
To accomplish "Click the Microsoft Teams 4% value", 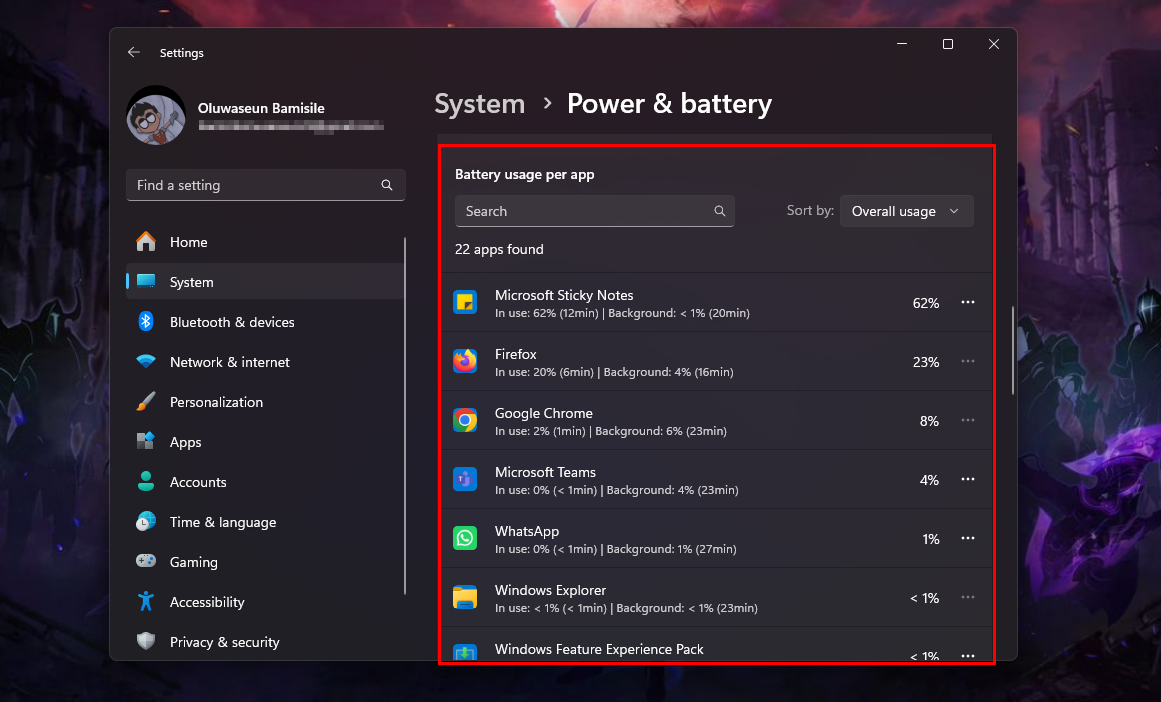I will point(929,480).
